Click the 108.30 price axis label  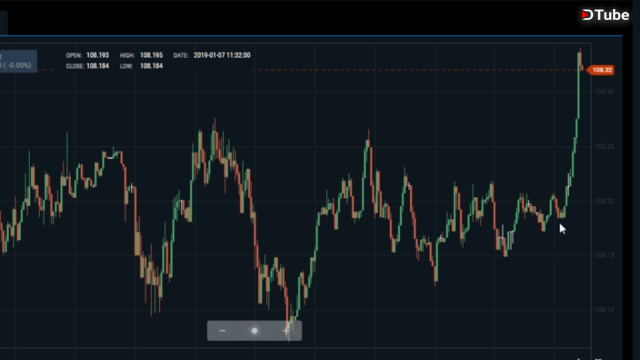[604, 91]
